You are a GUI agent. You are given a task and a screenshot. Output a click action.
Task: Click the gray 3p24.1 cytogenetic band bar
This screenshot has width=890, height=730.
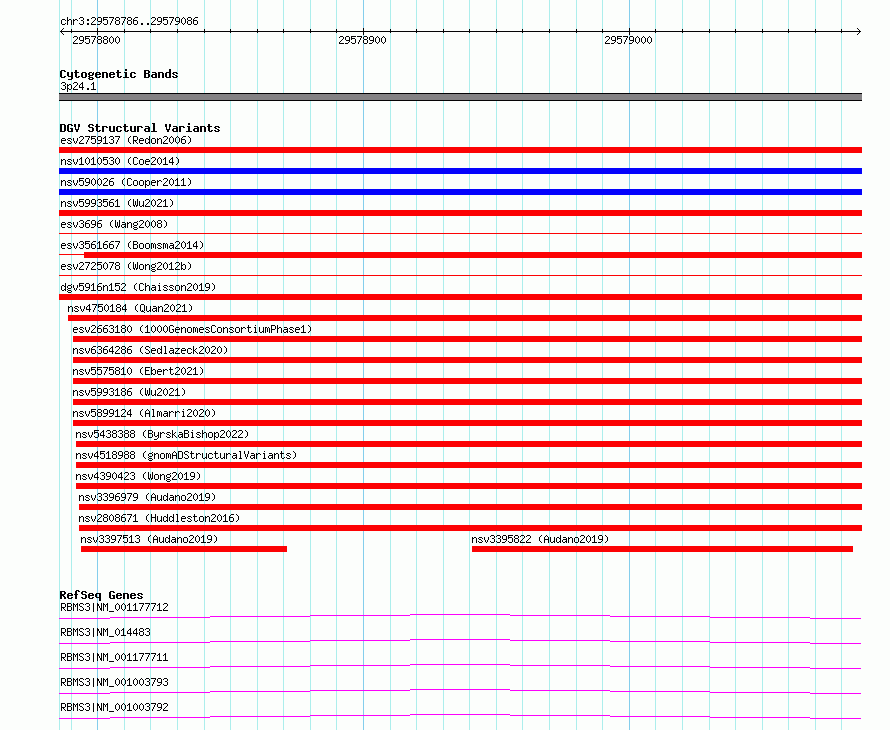[x=460, y=97]
